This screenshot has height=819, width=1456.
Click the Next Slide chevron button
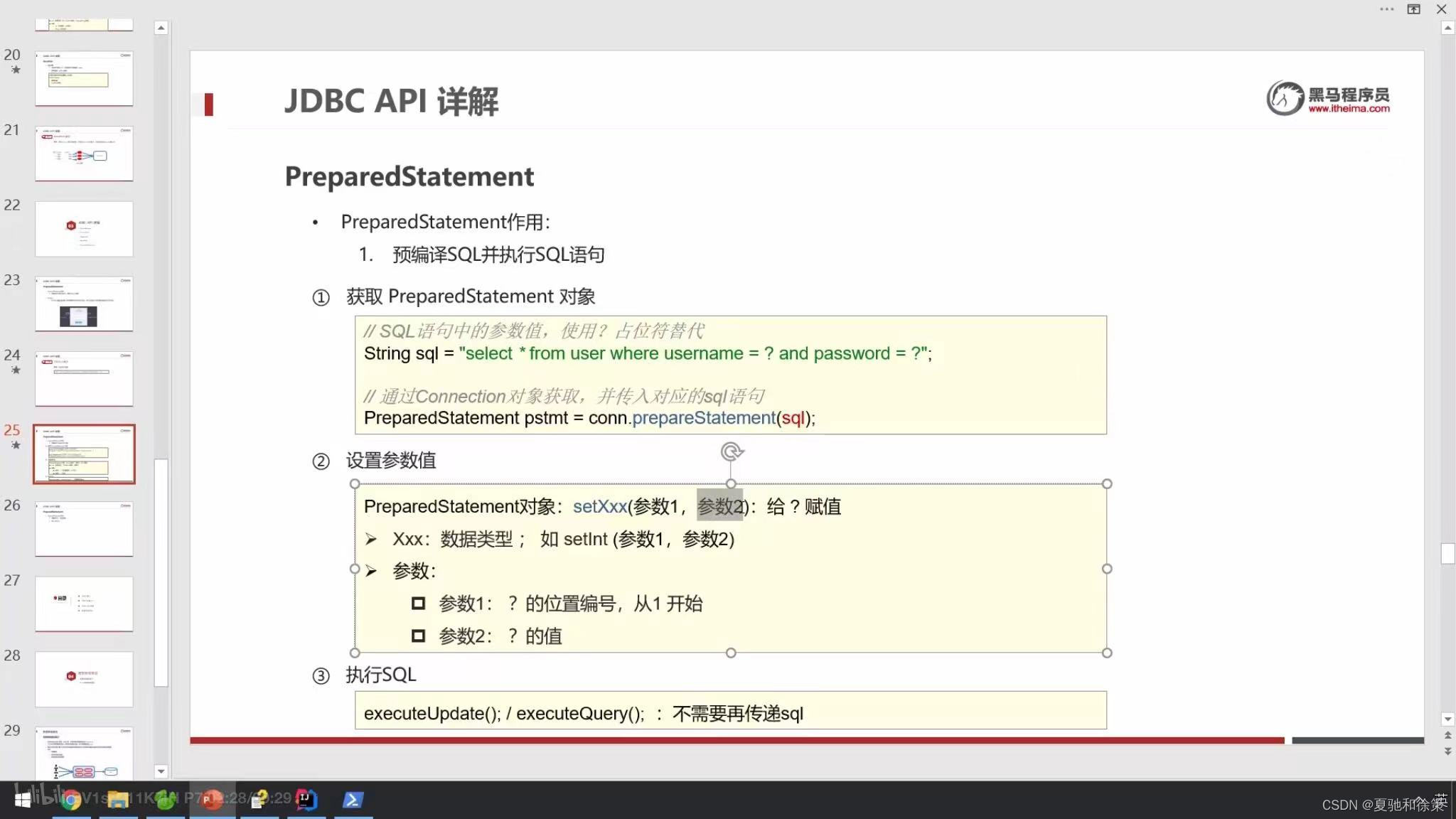[1448, 751]
